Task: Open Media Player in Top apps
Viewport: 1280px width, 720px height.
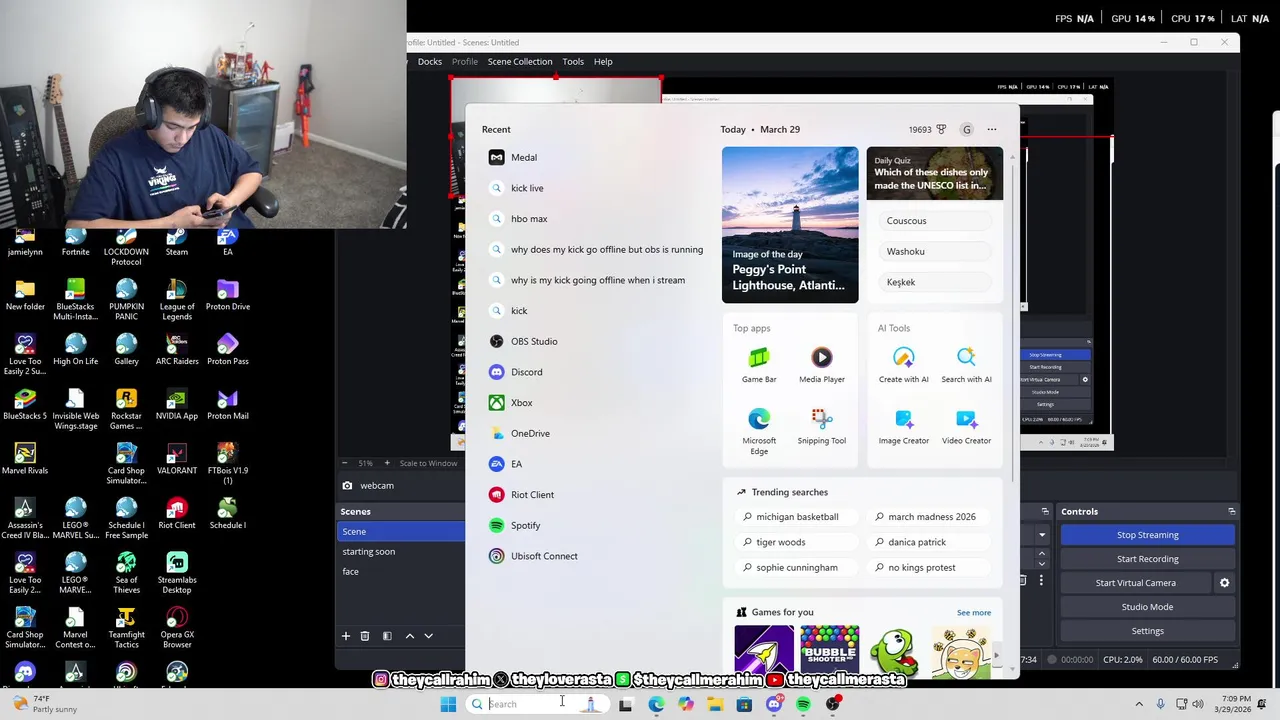Action: point(822,364)
